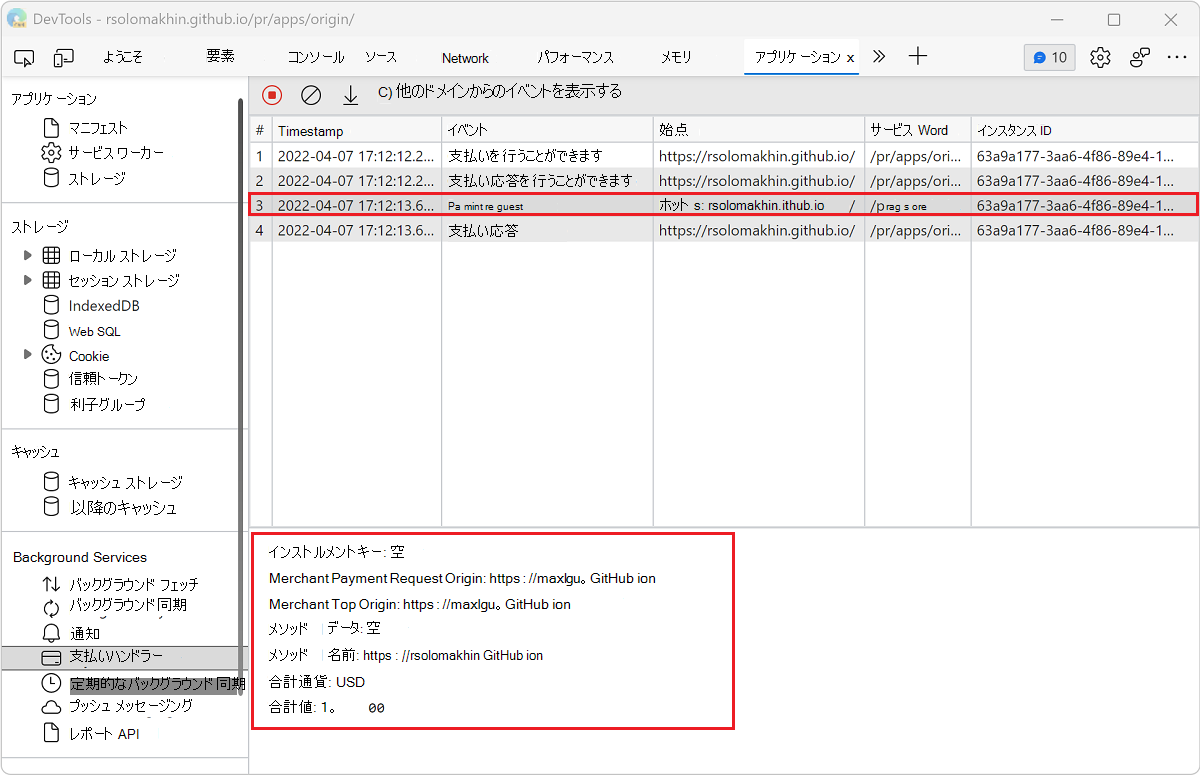Sort by 始点 column header

759,130
